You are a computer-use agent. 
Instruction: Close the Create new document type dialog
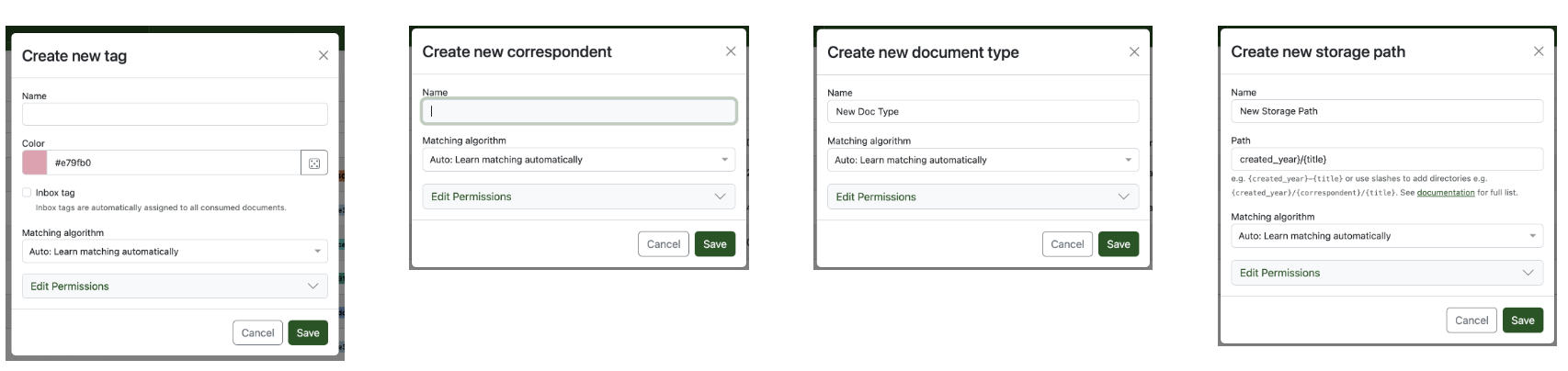pos(1134,52)
